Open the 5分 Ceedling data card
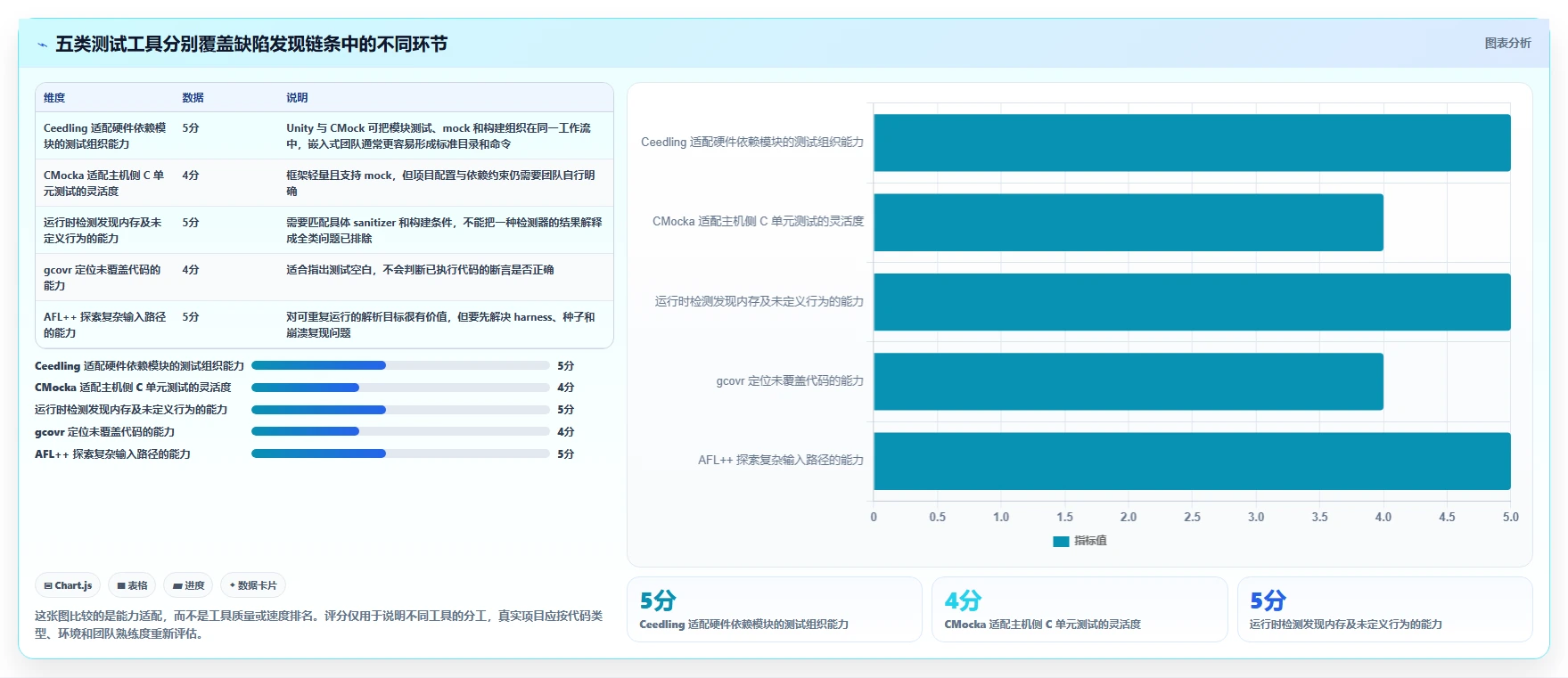 click(774, 609)
